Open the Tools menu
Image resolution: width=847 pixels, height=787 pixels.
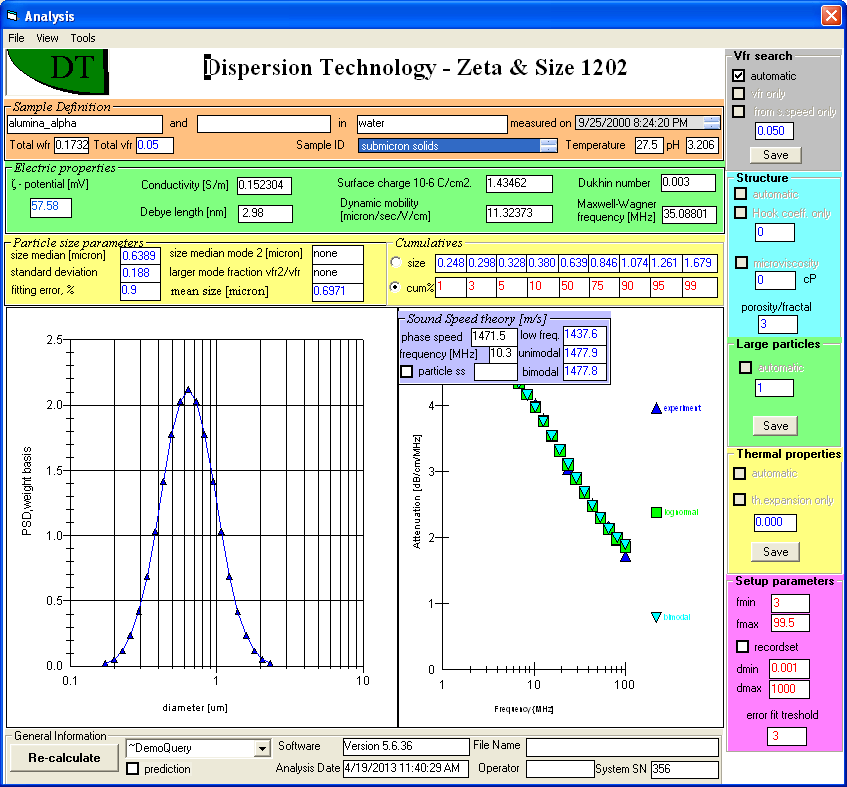click(83, 38)
